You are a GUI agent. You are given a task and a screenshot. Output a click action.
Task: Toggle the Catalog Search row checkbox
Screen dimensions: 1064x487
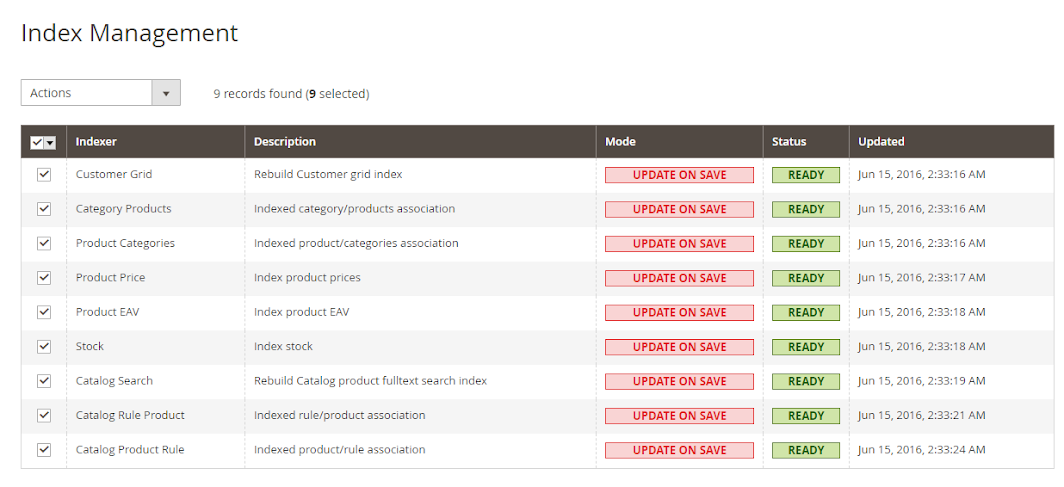click(44, 381)
